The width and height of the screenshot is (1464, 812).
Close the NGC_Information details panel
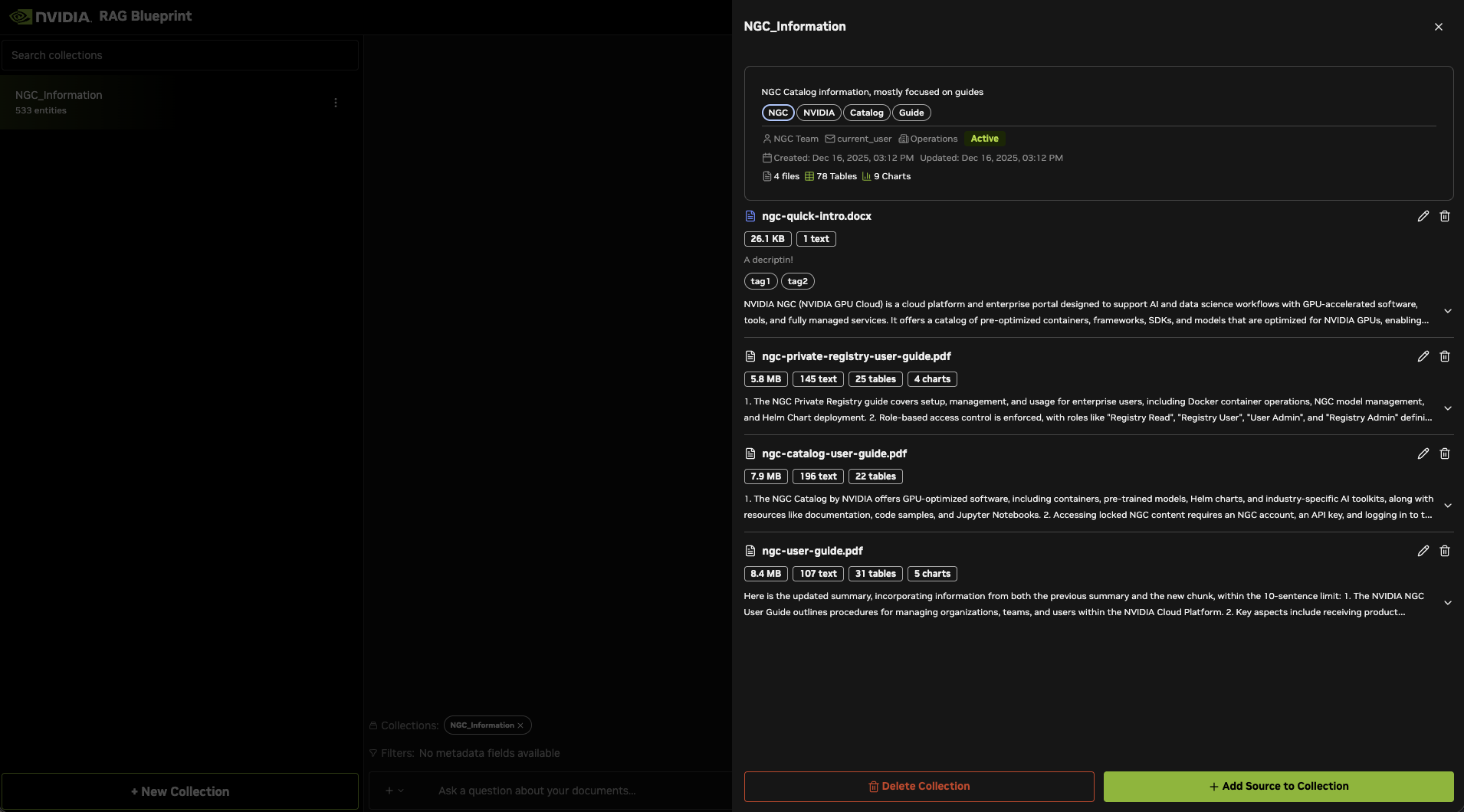(x=1438, y=27)
